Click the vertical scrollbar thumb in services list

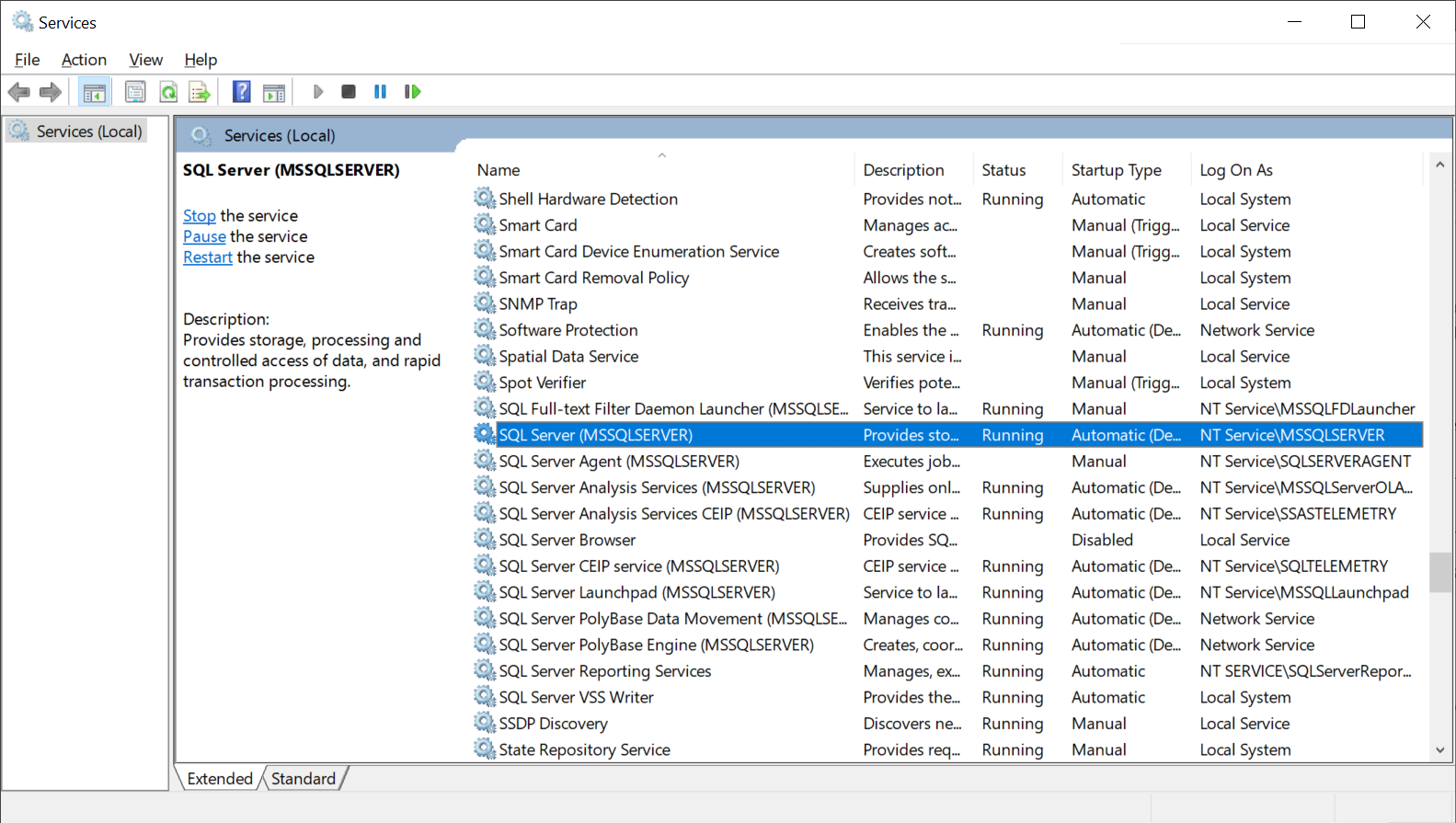[1440, 572]
